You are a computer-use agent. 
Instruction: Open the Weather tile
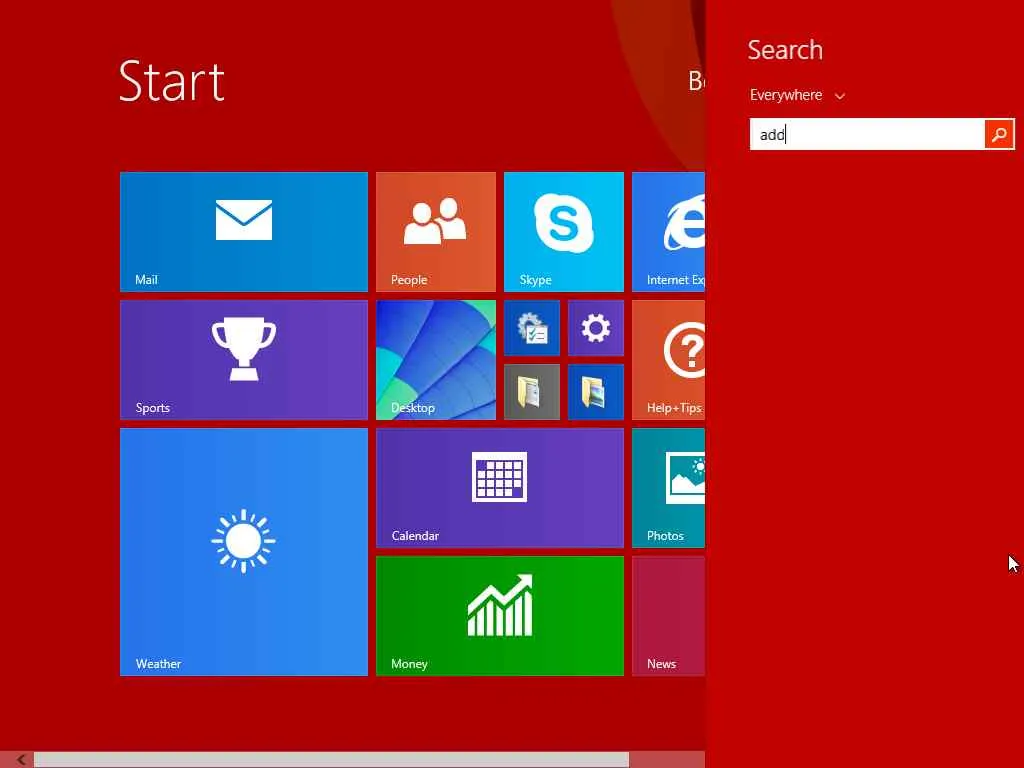pos(244,552)
